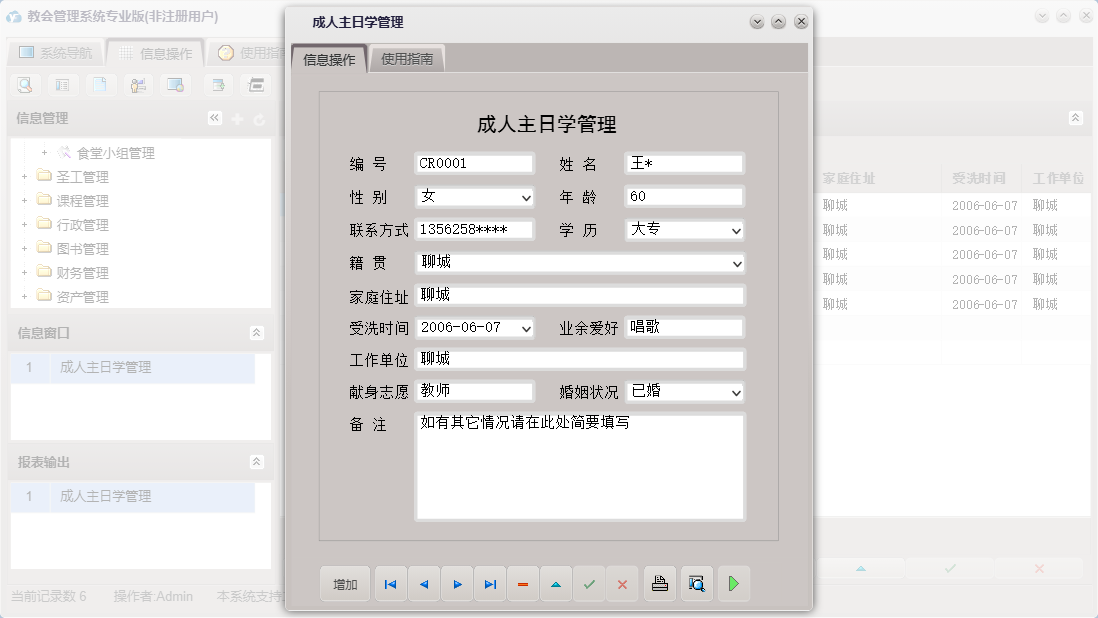
Task: Open print preview from the record toolbar
Action: click(x=696, y=583)
